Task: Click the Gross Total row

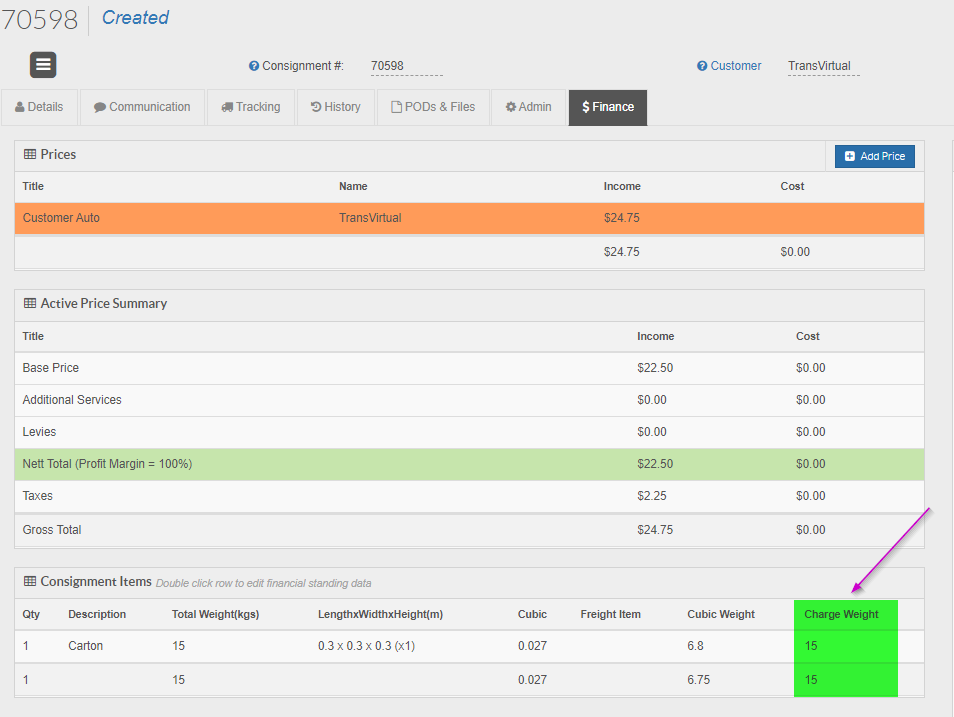Action: coord(469,530)
